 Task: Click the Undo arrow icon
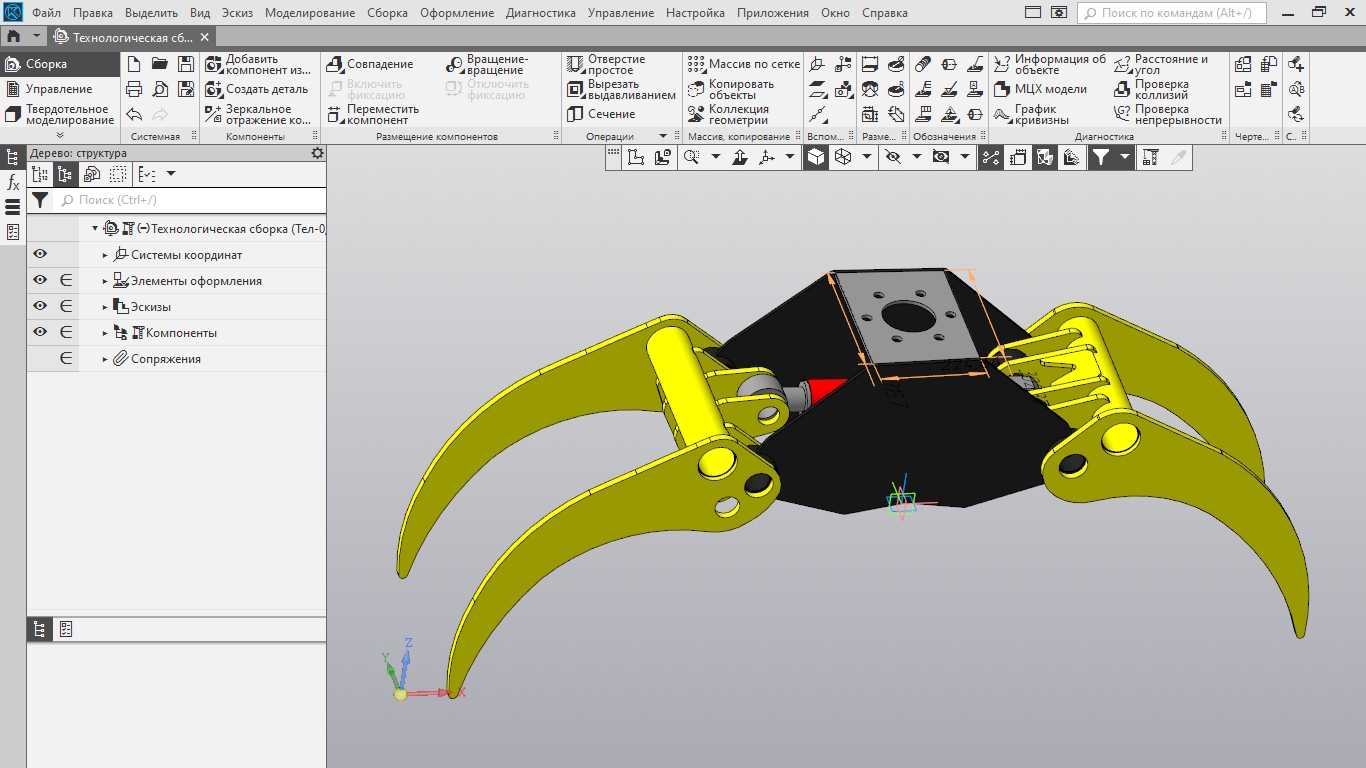tap(134, 114)
